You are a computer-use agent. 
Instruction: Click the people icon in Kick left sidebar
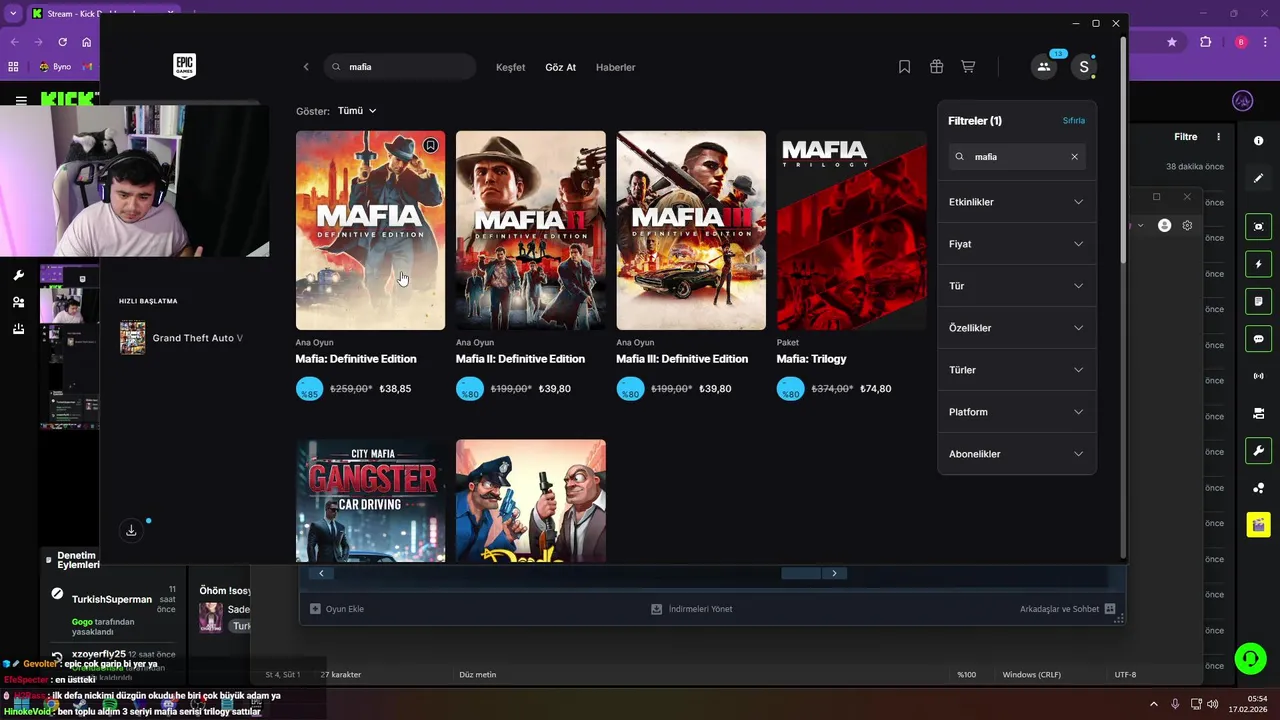point(18,302)
